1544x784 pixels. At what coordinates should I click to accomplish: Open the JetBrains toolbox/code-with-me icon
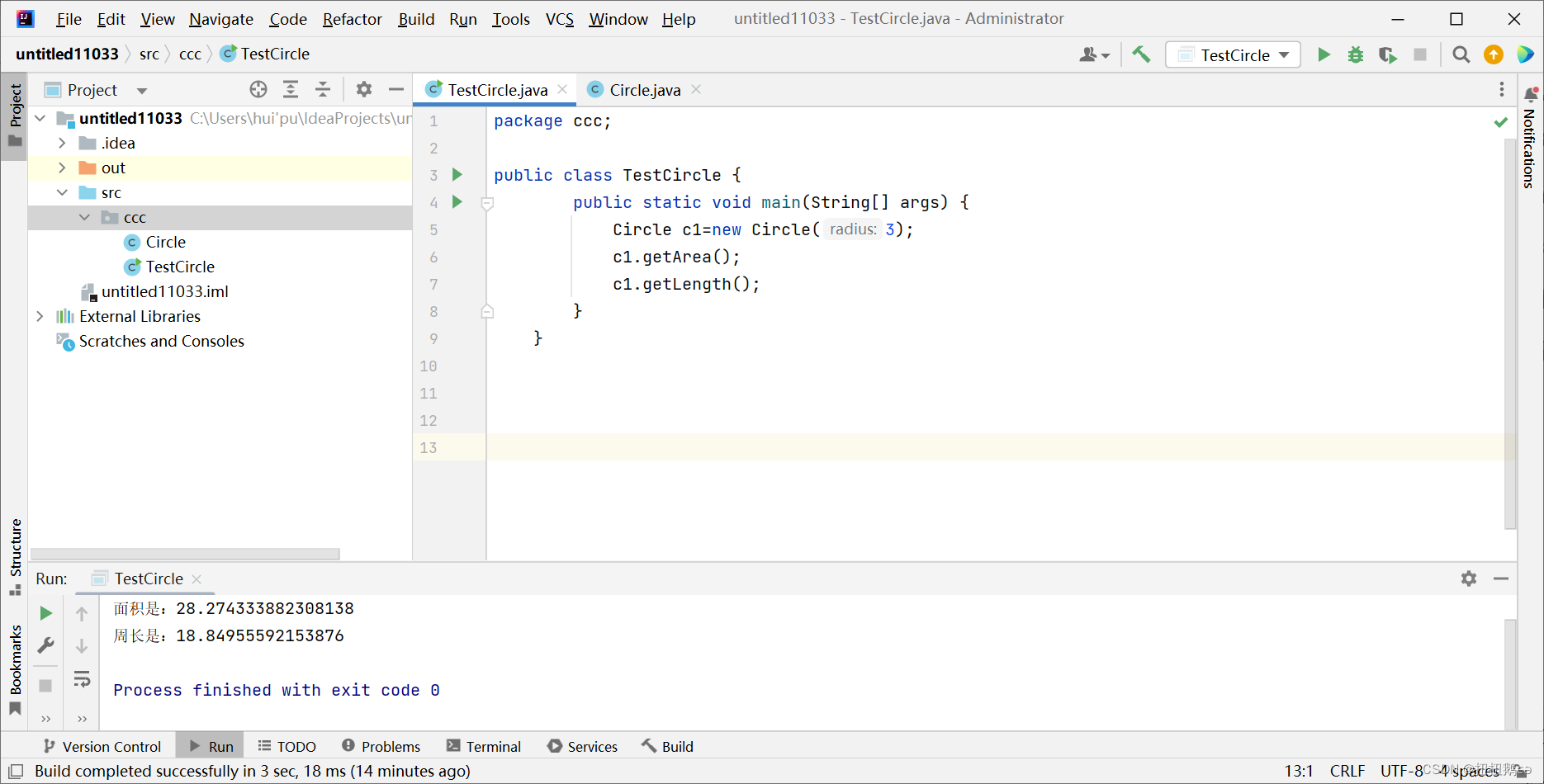pyautogui.click(x=1525, y=54)
